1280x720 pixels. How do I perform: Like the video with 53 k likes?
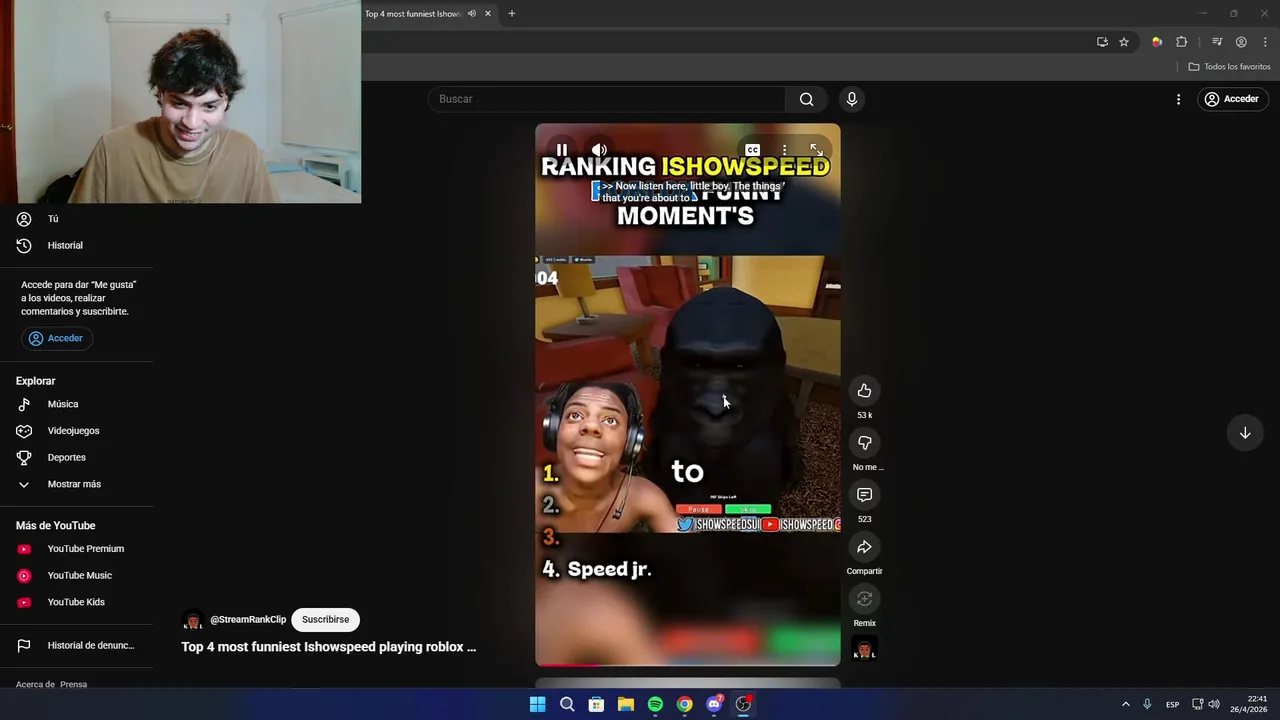point(864,391)
